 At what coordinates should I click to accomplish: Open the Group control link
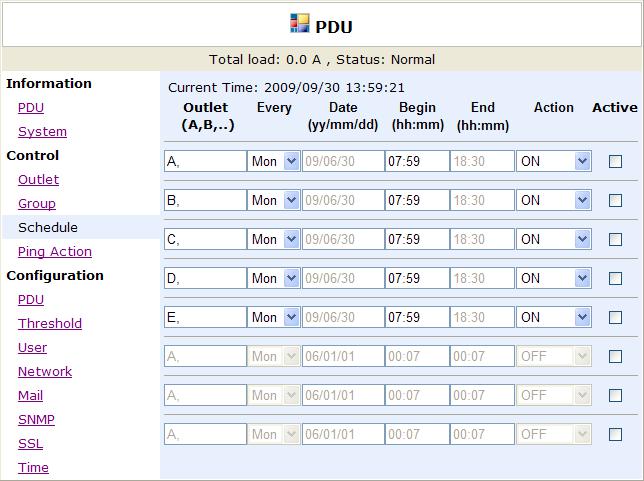point(37,203)
